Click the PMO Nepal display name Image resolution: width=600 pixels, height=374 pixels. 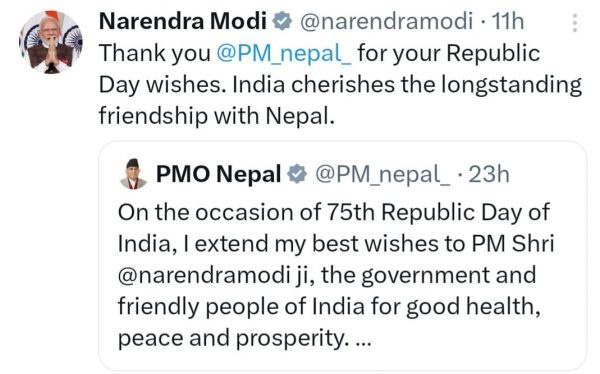coord(218,174)
